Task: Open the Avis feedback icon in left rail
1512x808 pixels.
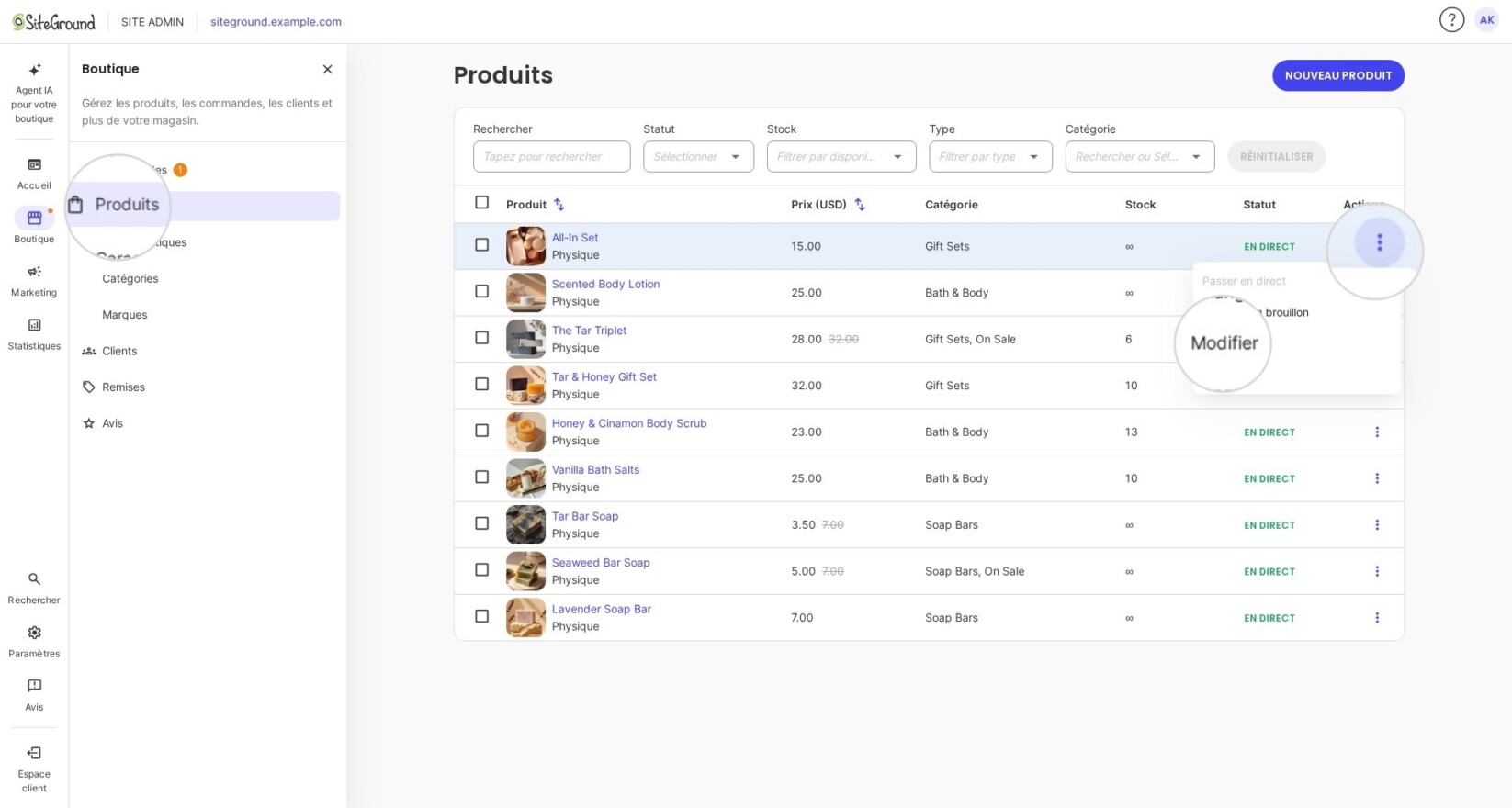Action: tap(34, 686)
